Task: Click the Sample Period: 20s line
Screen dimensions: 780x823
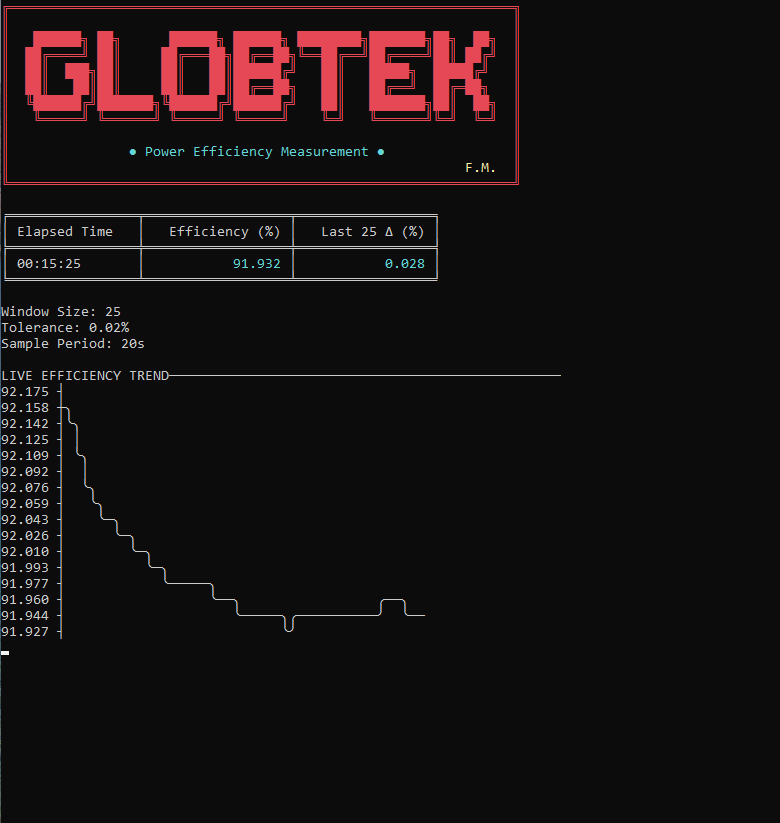Action: pyautogui.click(x=73, y=344)
